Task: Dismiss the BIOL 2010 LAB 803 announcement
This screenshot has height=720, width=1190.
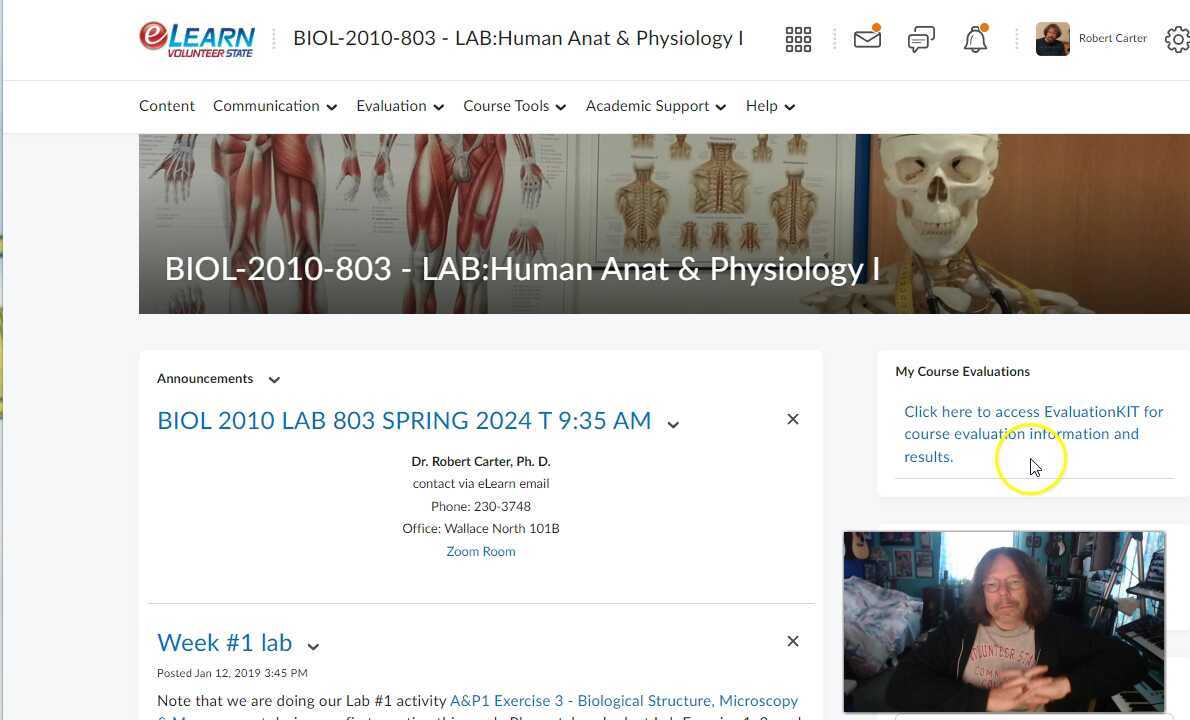Action: tap(793, 420)
